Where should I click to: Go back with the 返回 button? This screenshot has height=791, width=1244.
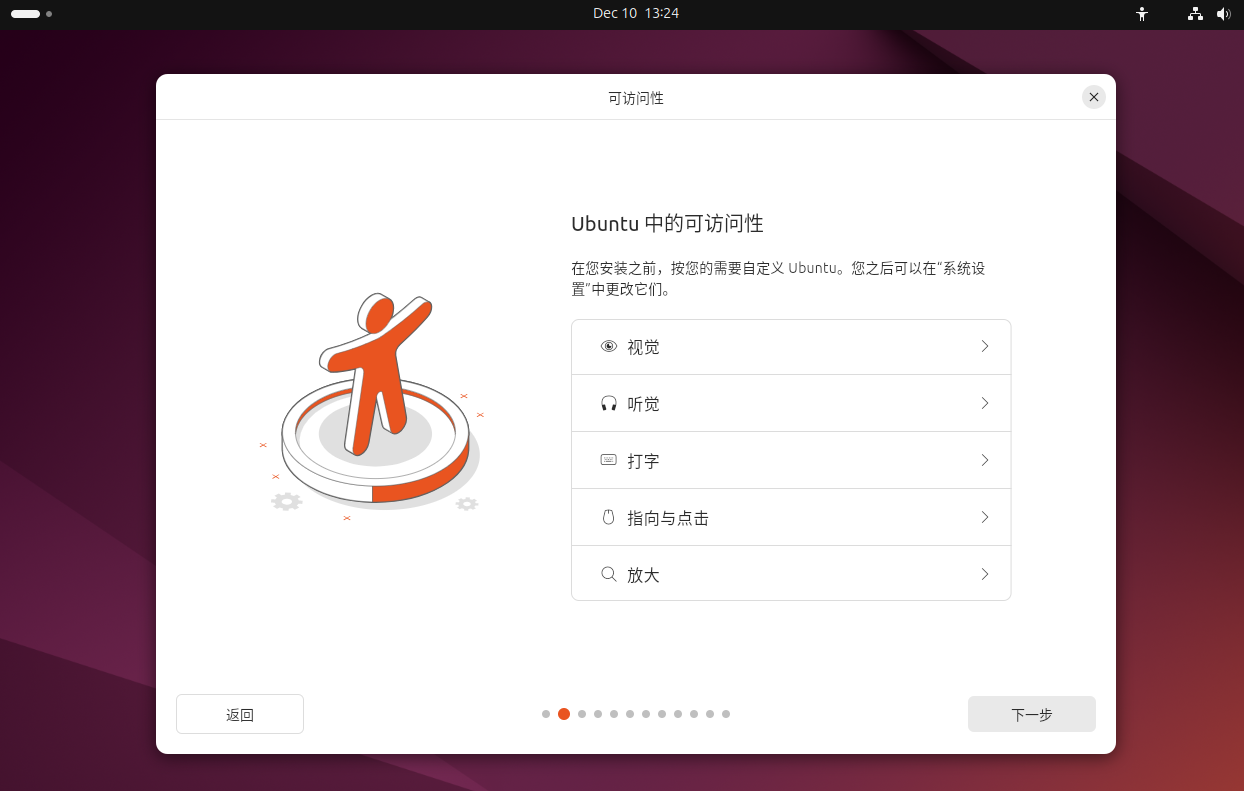(x=240, y=714)
